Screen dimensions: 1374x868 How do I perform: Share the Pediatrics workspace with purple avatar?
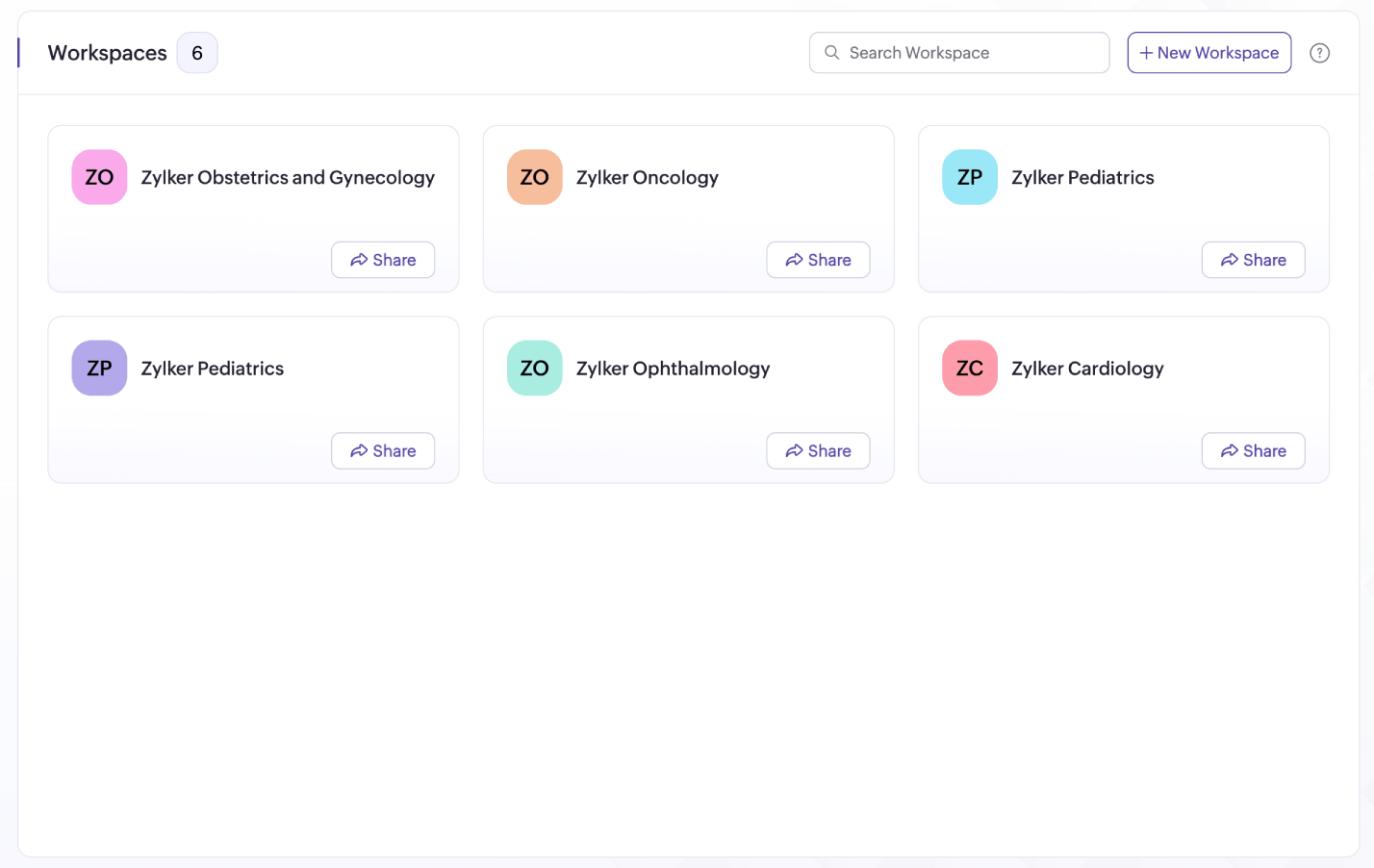pyautogui.click(x=383, y=450)
